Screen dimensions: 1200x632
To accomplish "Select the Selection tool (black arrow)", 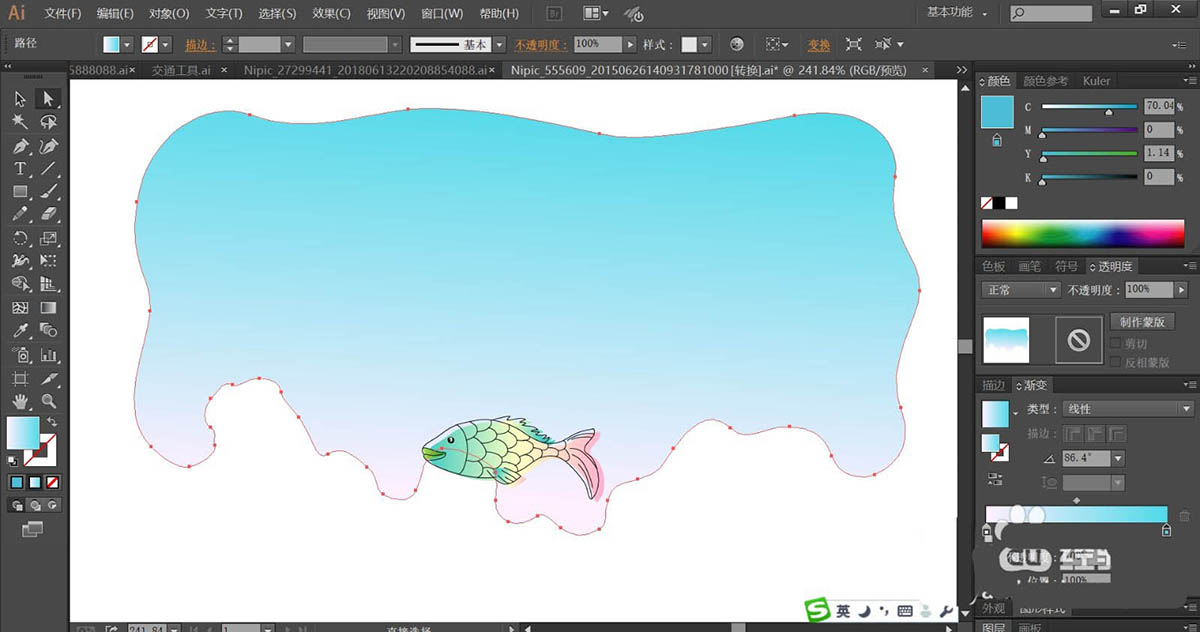I will pyautogui.click(x=20, y=98).
